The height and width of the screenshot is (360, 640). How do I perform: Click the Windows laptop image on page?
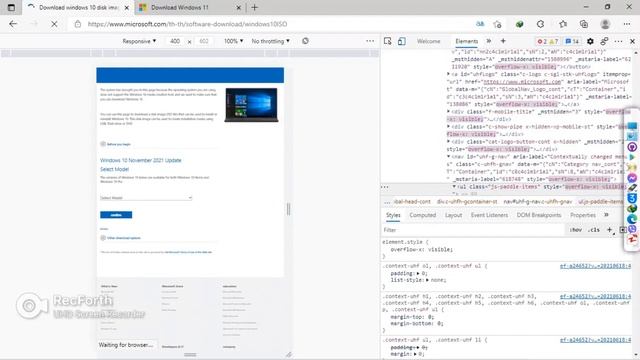(x=251, y=105)
